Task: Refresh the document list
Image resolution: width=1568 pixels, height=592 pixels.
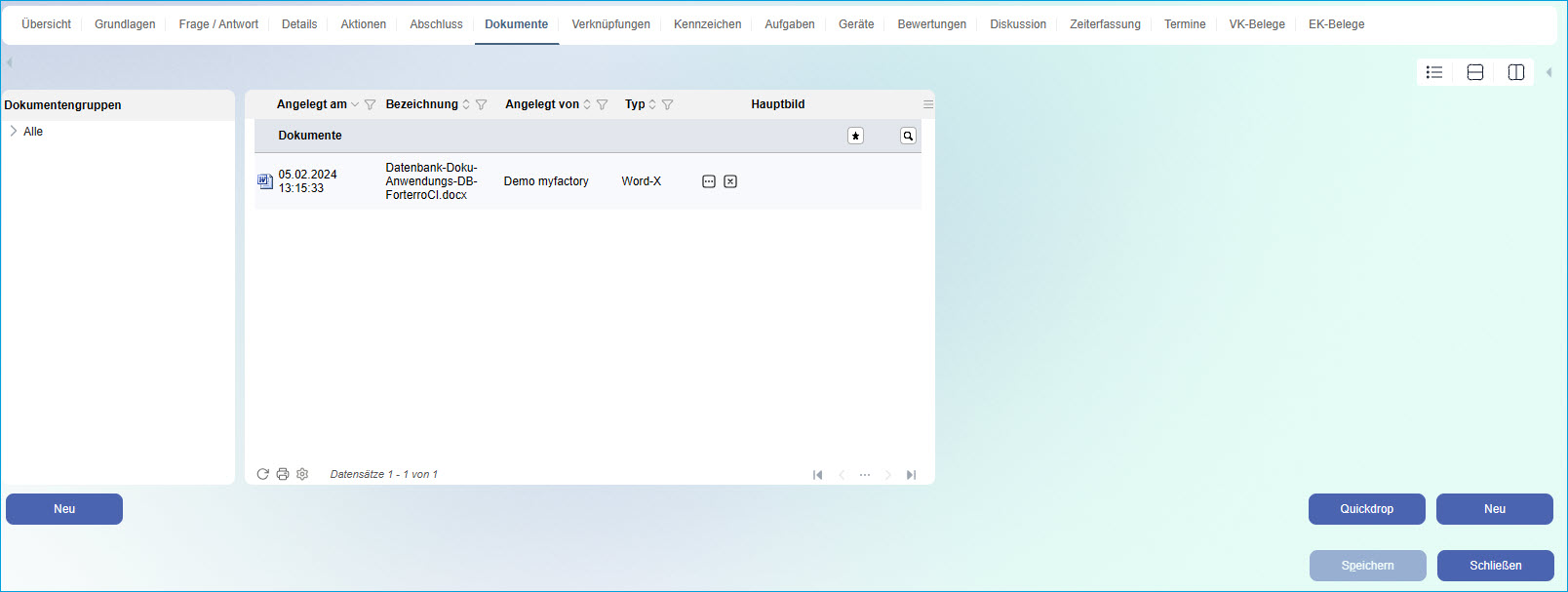Action: [x=262, y=474]
